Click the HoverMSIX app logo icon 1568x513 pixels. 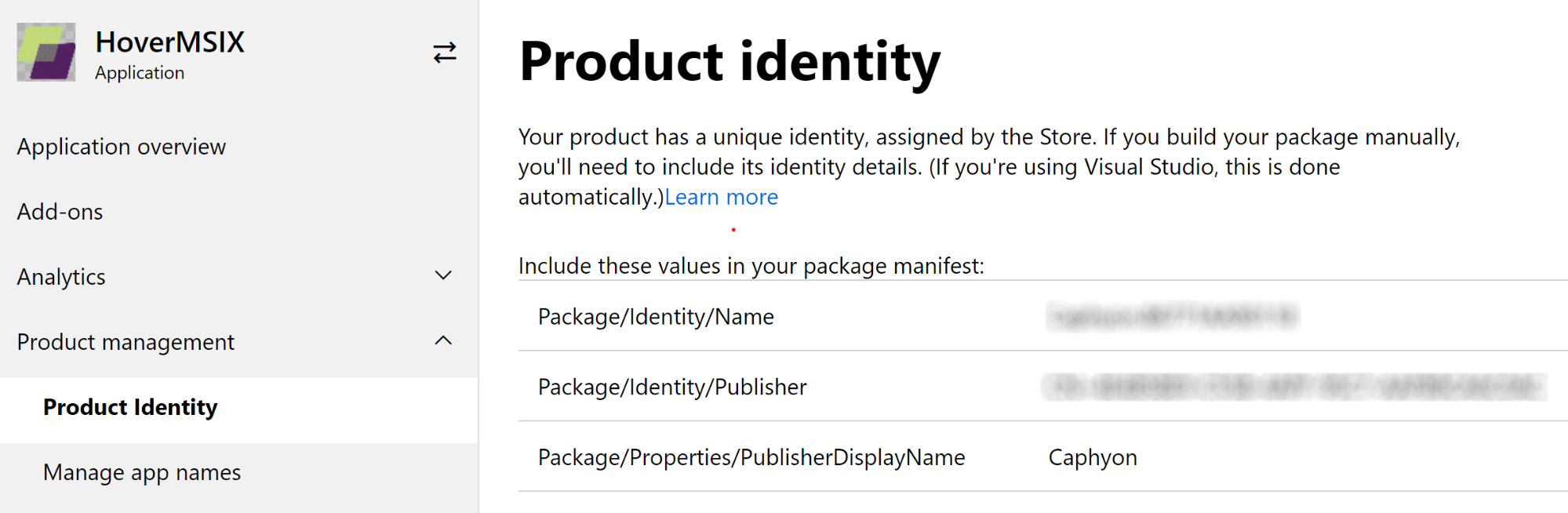click(x=46, y=53)
